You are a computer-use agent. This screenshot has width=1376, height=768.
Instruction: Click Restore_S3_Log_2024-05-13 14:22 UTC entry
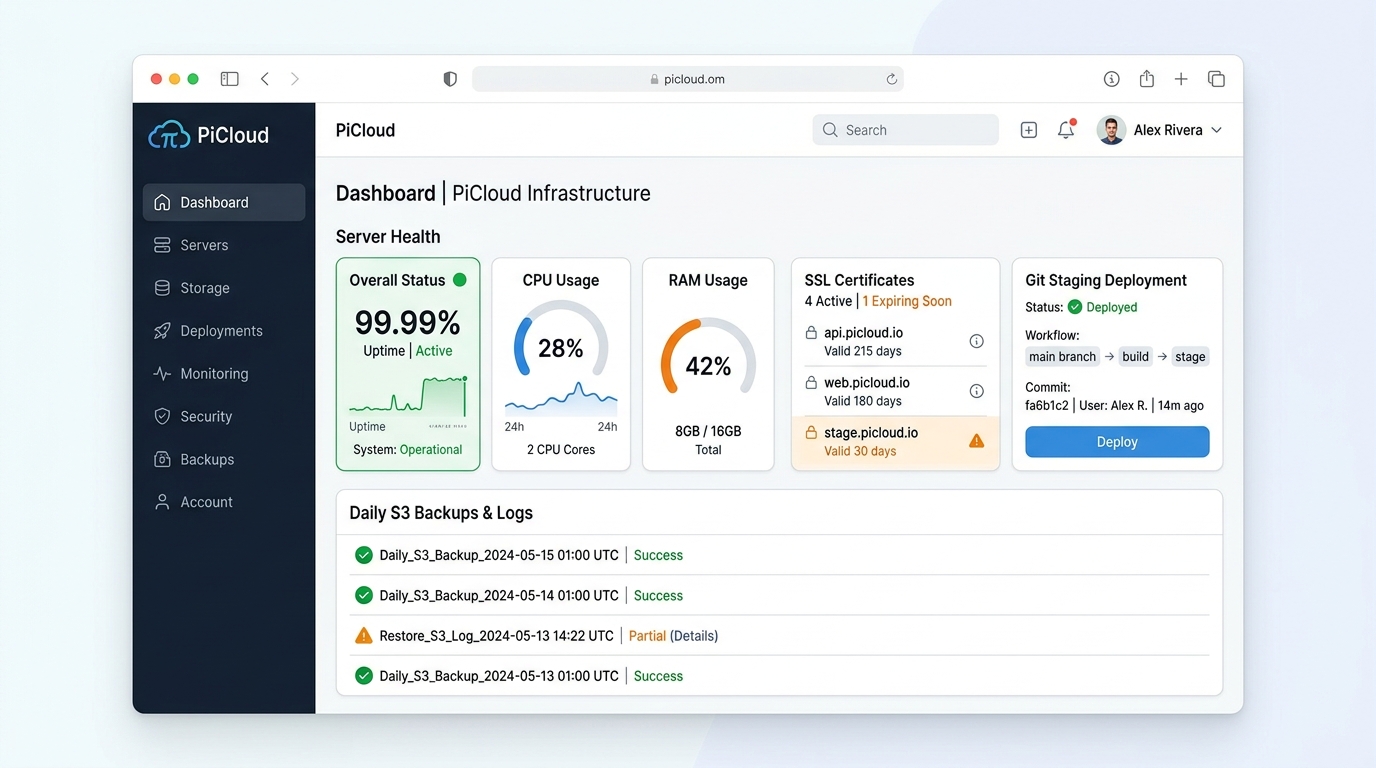tap(497, 636)
